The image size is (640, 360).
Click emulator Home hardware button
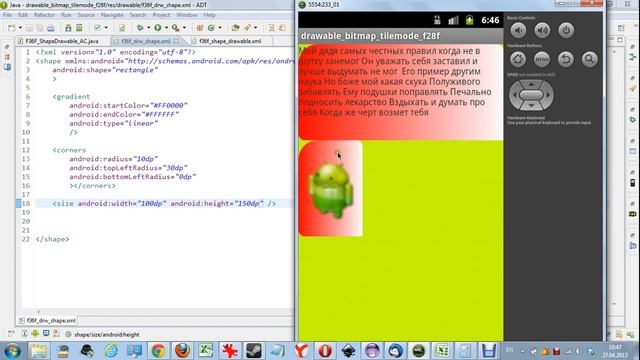[x=518, y=59]
